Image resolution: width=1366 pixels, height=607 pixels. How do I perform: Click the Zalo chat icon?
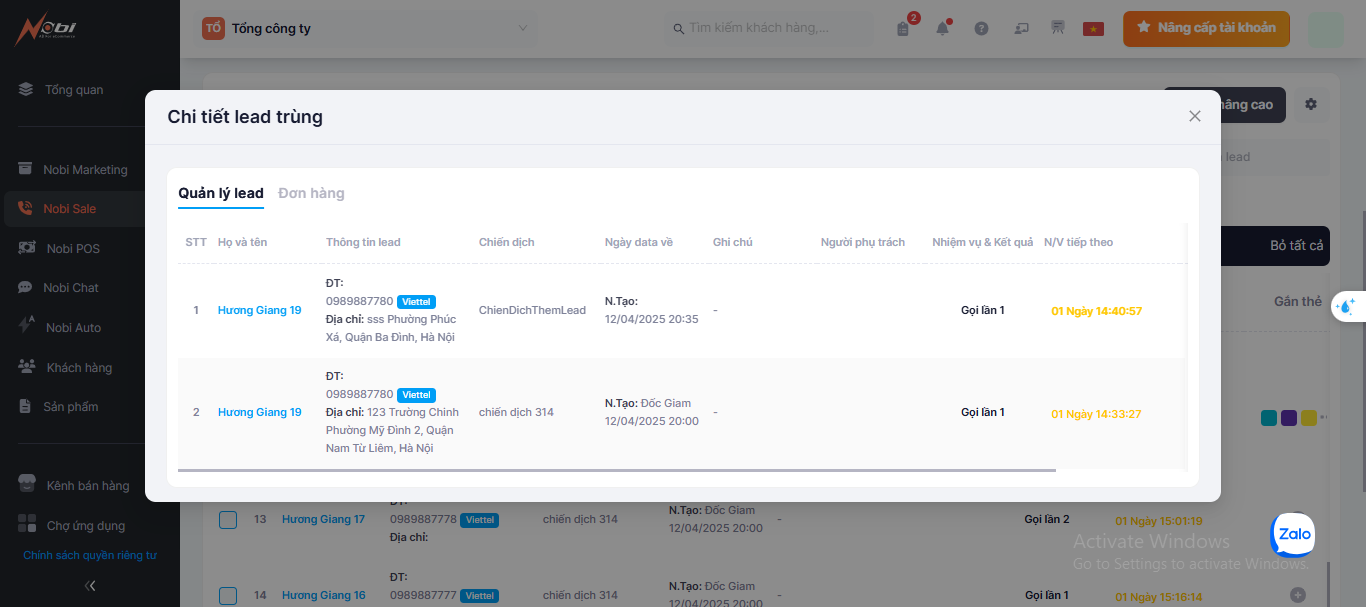[x=1293, y=536]
